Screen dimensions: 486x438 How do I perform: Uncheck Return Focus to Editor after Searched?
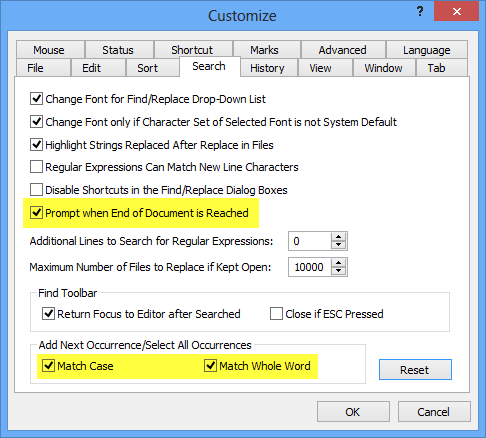pyautogui.click(x=48, y=314)
